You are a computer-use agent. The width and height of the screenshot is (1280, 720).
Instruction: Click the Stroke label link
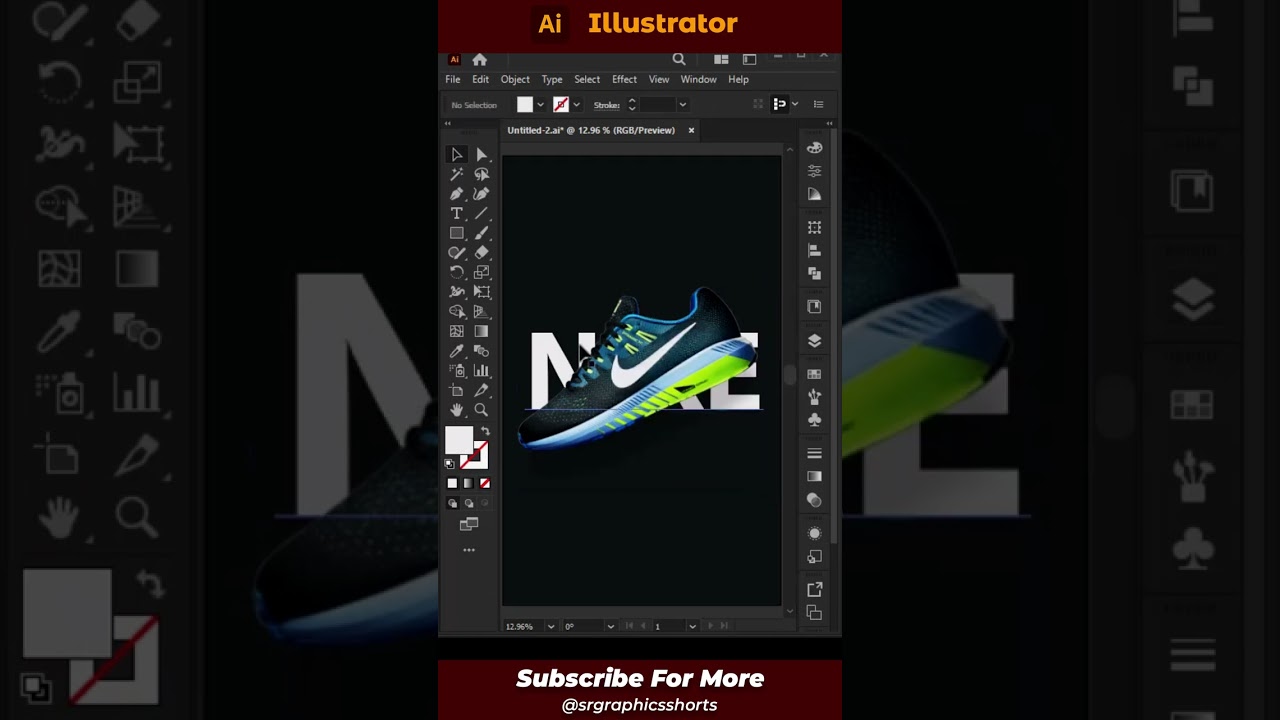607,105
